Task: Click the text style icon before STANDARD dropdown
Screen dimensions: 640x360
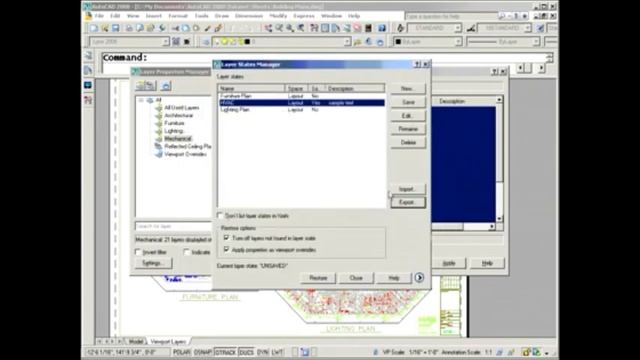Action: 400,28
